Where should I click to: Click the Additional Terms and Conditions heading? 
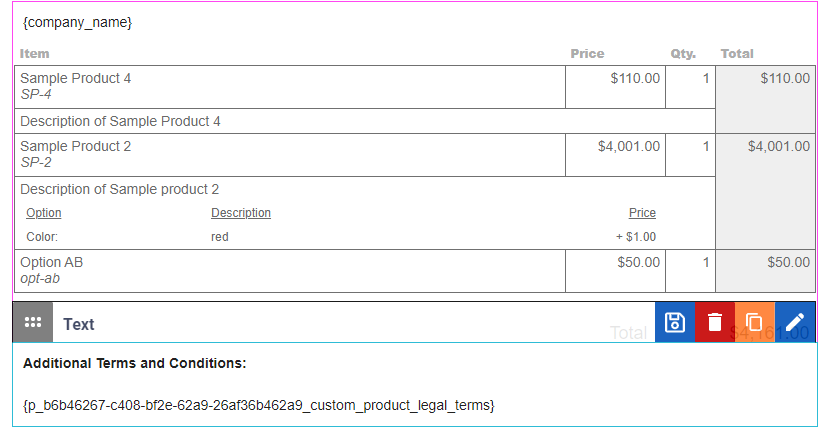(x=135, y=363)
